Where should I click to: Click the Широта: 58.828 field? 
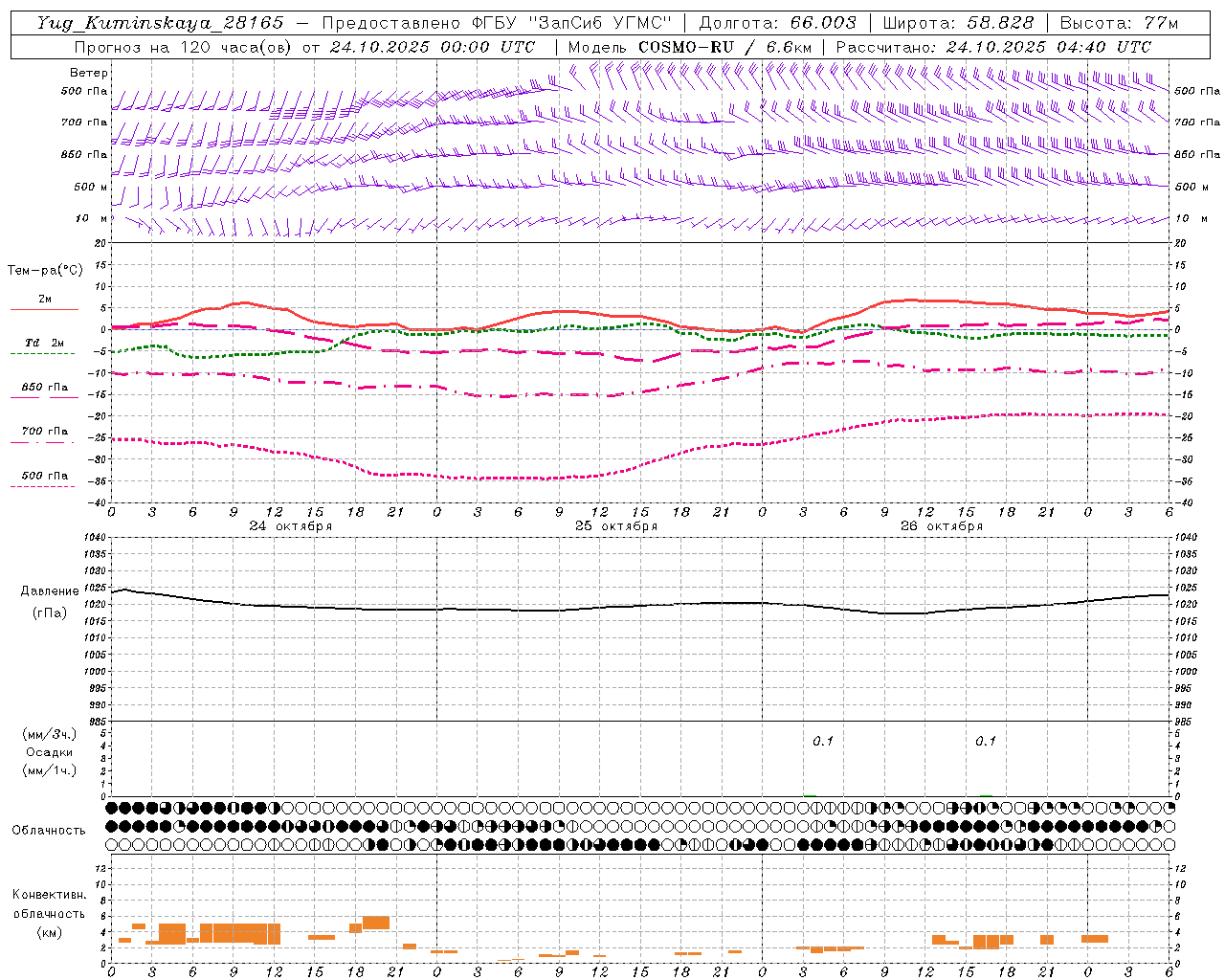point(958,23)
